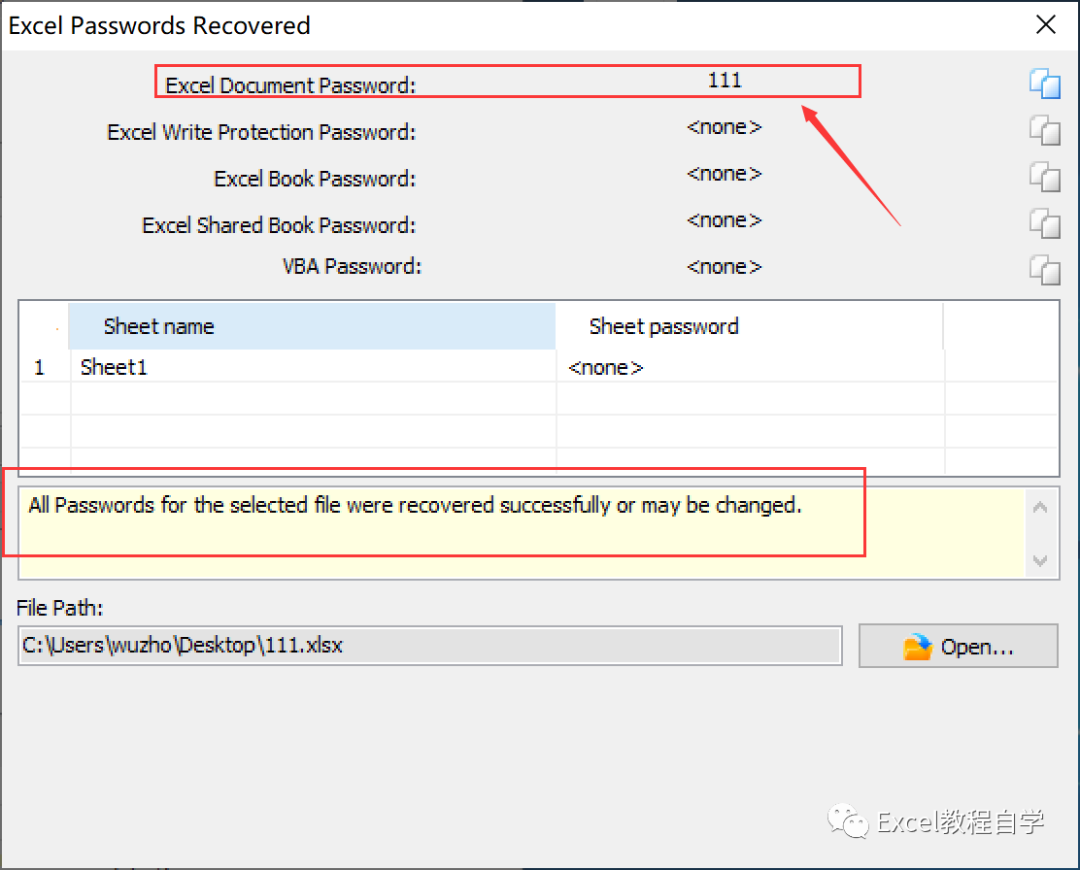Copy the Excel Write Protection Password
1080x870 pixels.
coord(1045,130)
